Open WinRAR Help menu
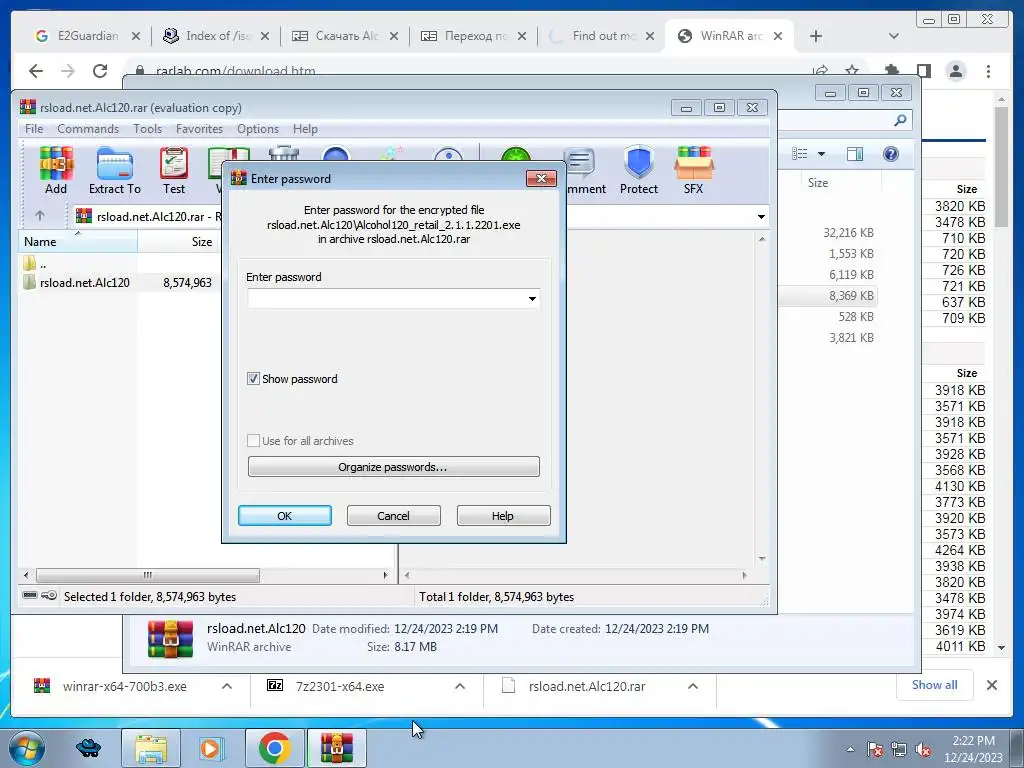Viewport: 1024px width, 768px height. [305, 129]
